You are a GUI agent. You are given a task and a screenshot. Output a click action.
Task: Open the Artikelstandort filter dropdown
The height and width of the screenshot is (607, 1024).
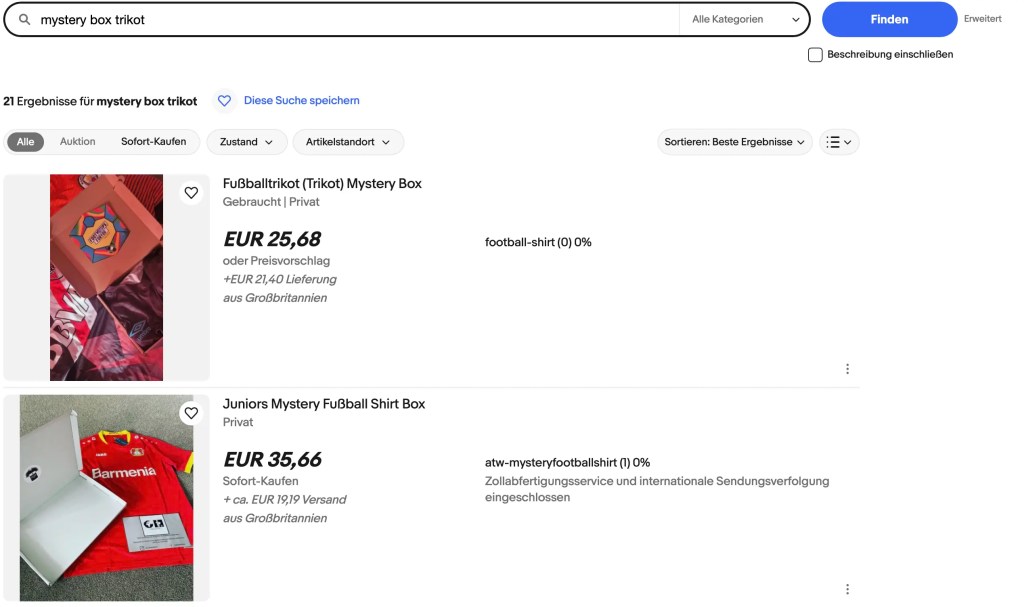(x=348, y=142)
